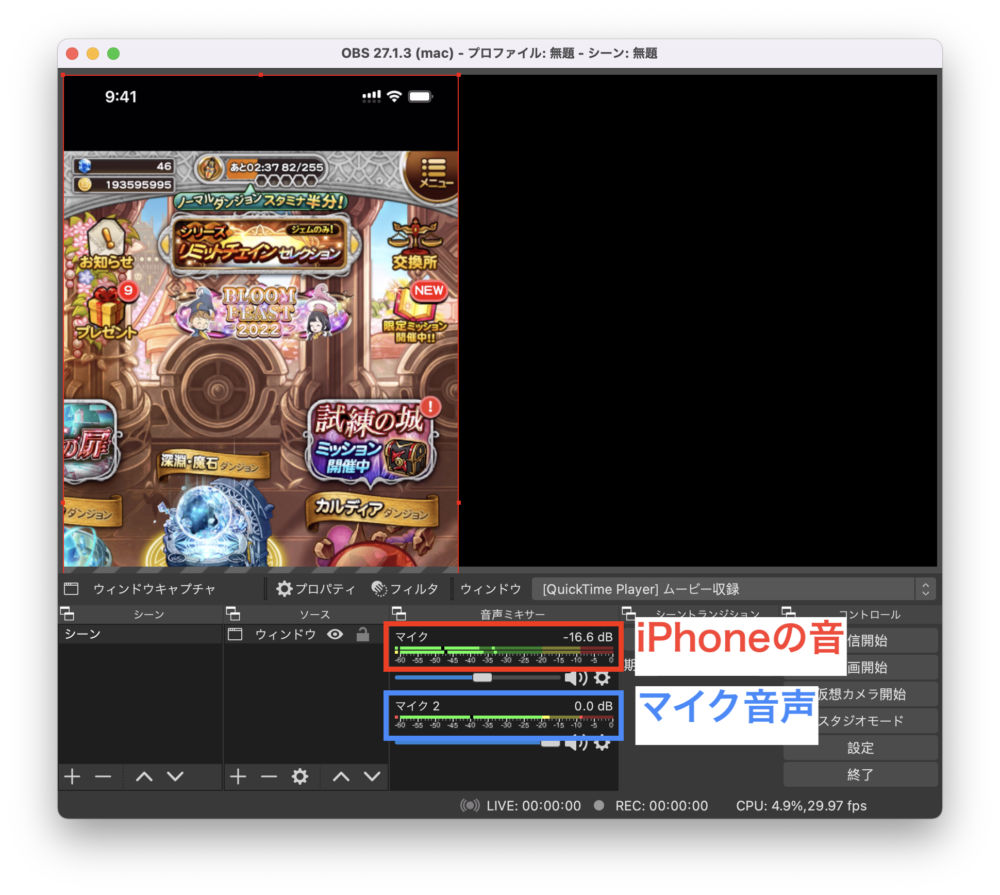Click the LIVE: 00:00:00 status text

pos(533,806)
